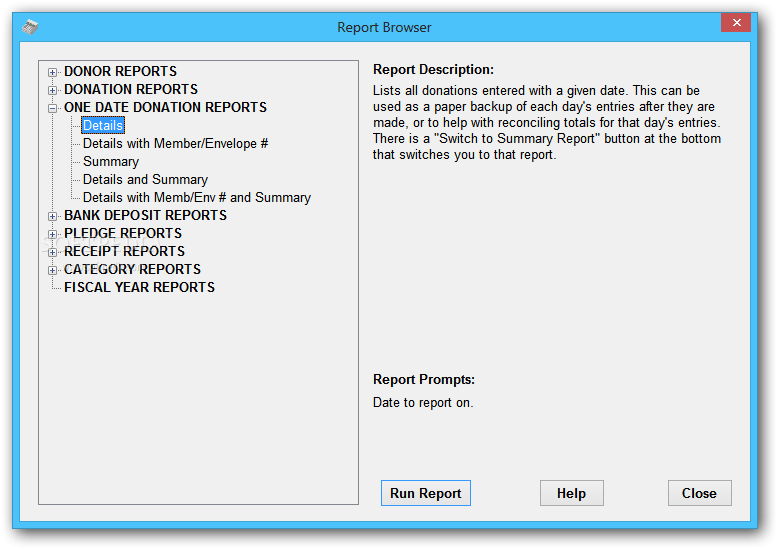
Task: Expand the DONOR REPORTS node
Action: point(52,72)
